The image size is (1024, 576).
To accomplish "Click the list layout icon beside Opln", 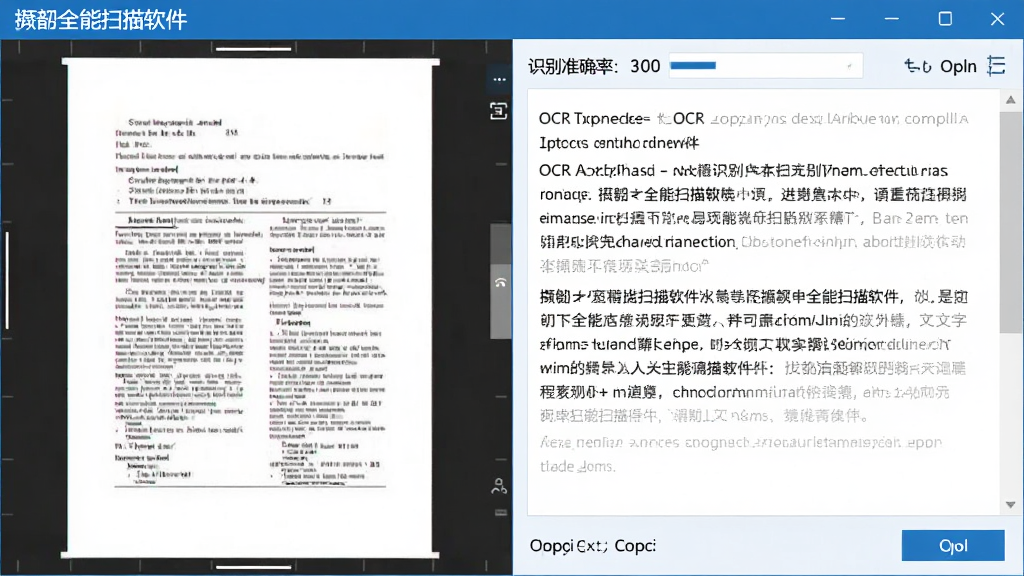I will pyautogui.click(x=997, y=66).
